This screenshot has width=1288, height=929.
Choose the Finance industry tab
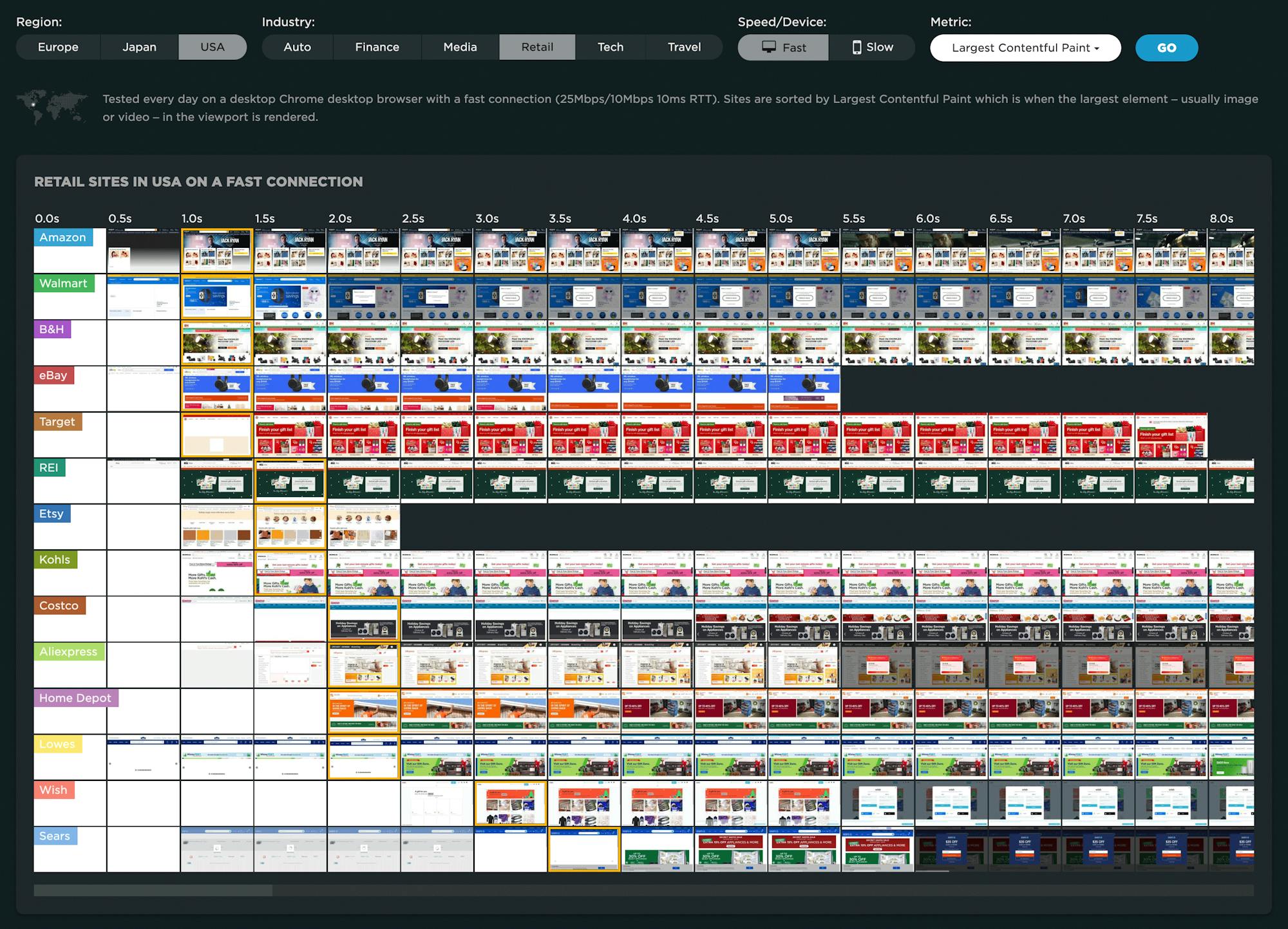(377, 47)
